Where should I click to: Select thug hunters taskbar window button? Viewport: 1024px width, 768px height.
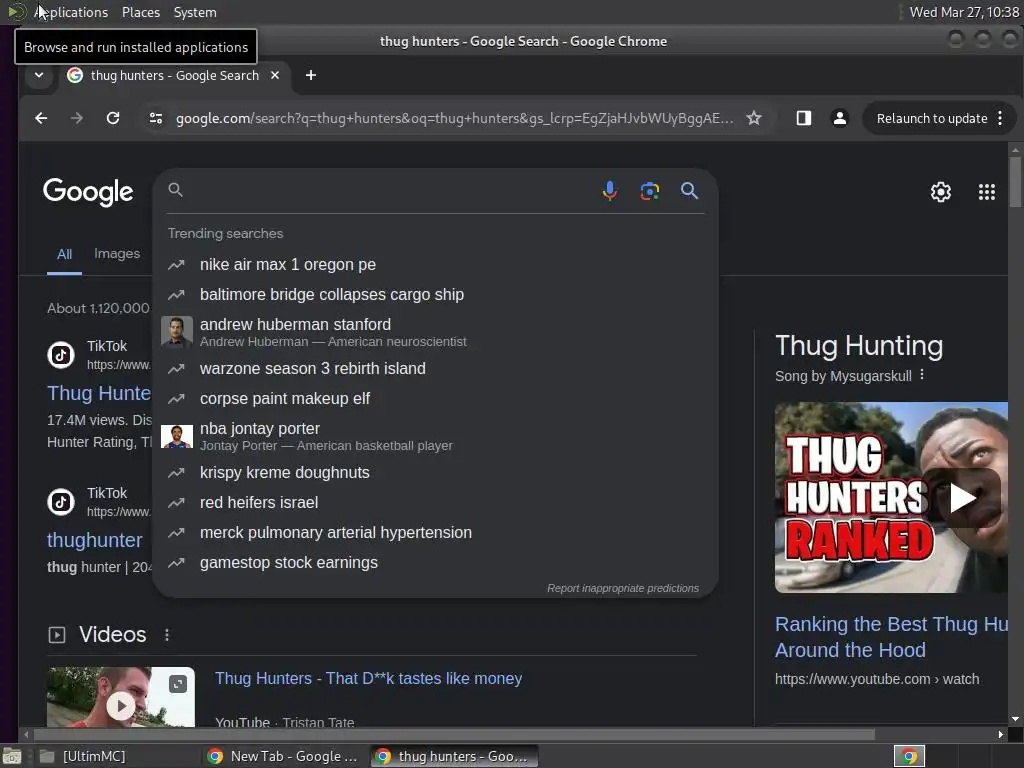(455, 756)
